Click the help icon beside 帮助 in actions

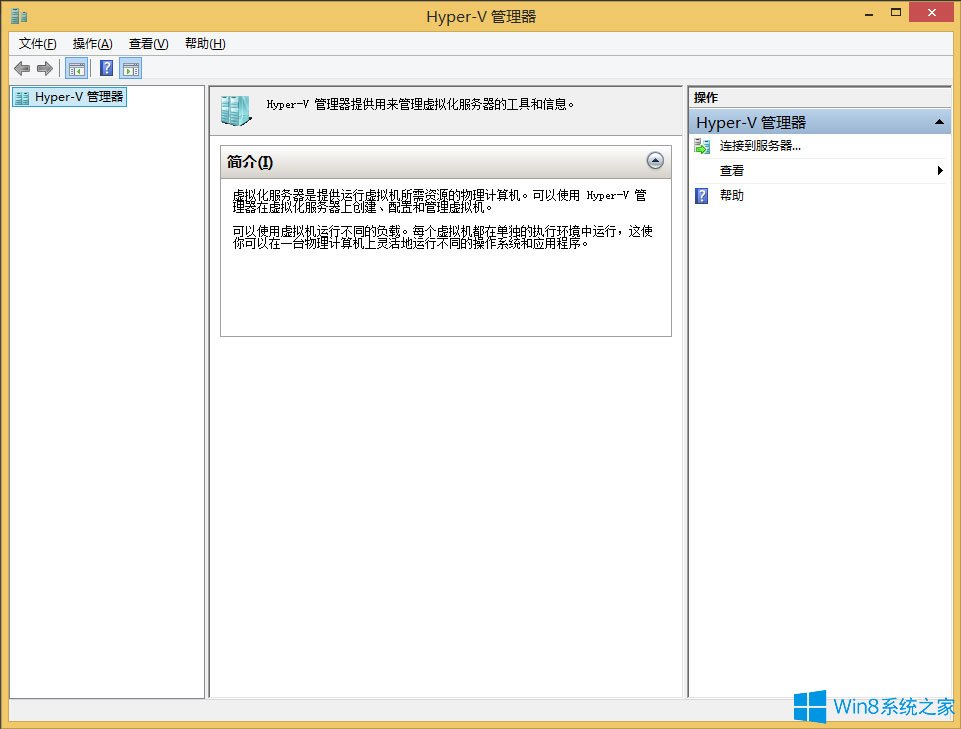[702, 196]
